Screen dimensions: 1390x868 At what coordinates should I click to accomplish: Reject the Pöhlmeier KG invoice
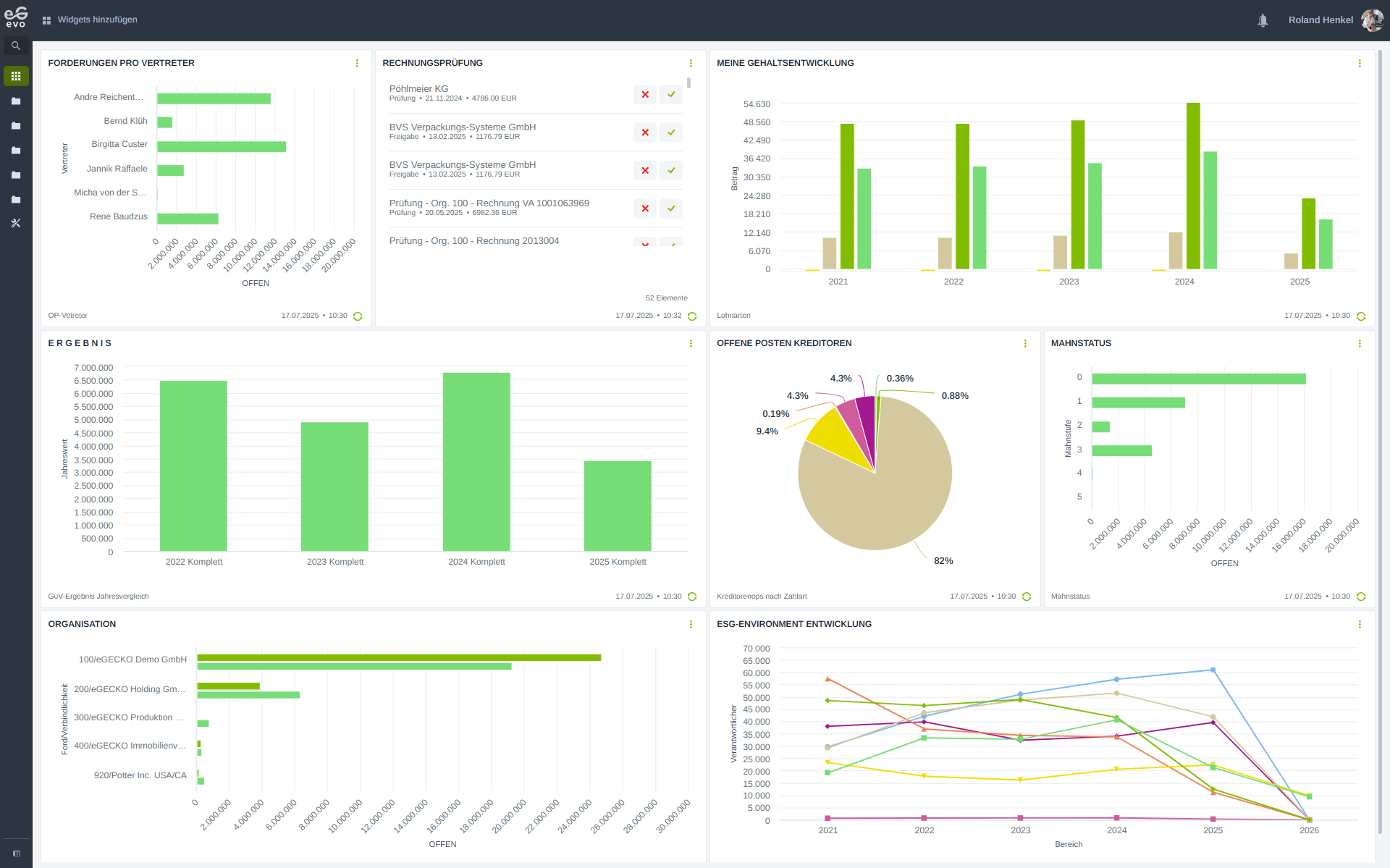click(x=645, y=95)
